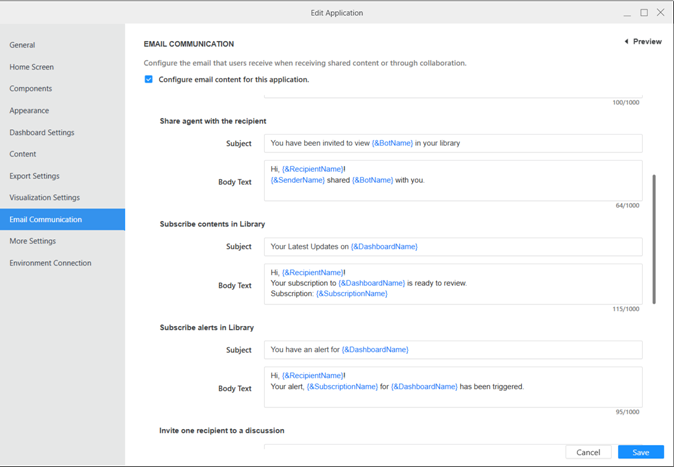
Task: Navigate to Export Settings
Action: point(35,176)
